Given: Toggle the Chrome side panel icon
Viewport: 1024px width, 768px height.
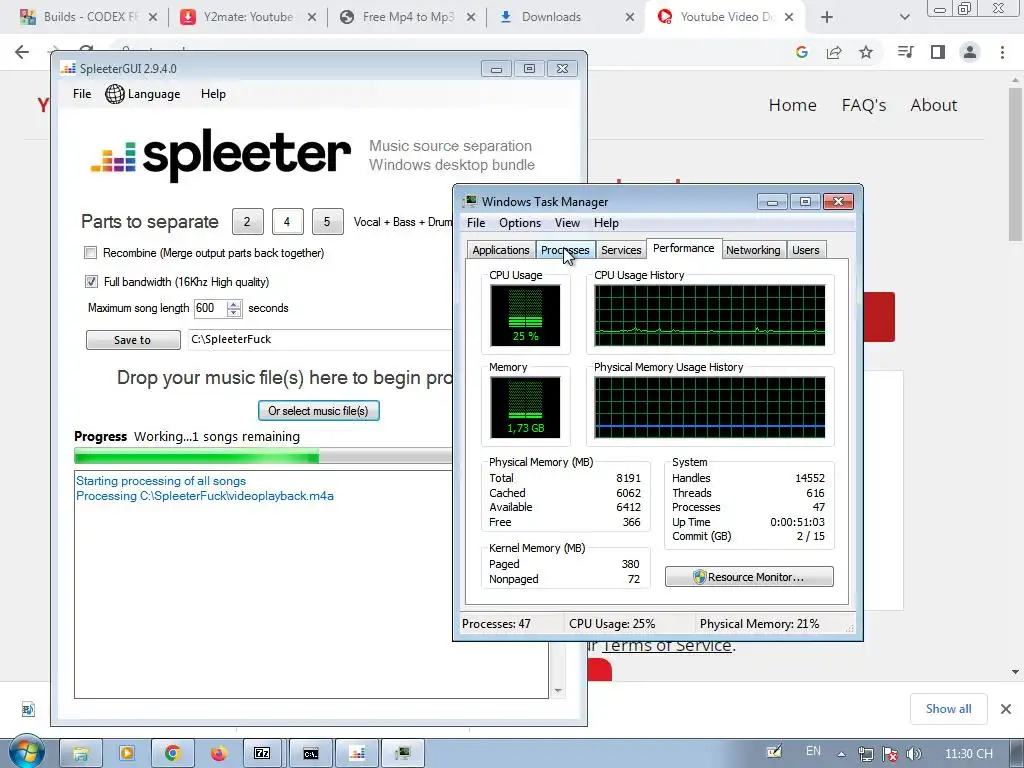Looking at the screenshot, I should [x=938, y=52].
